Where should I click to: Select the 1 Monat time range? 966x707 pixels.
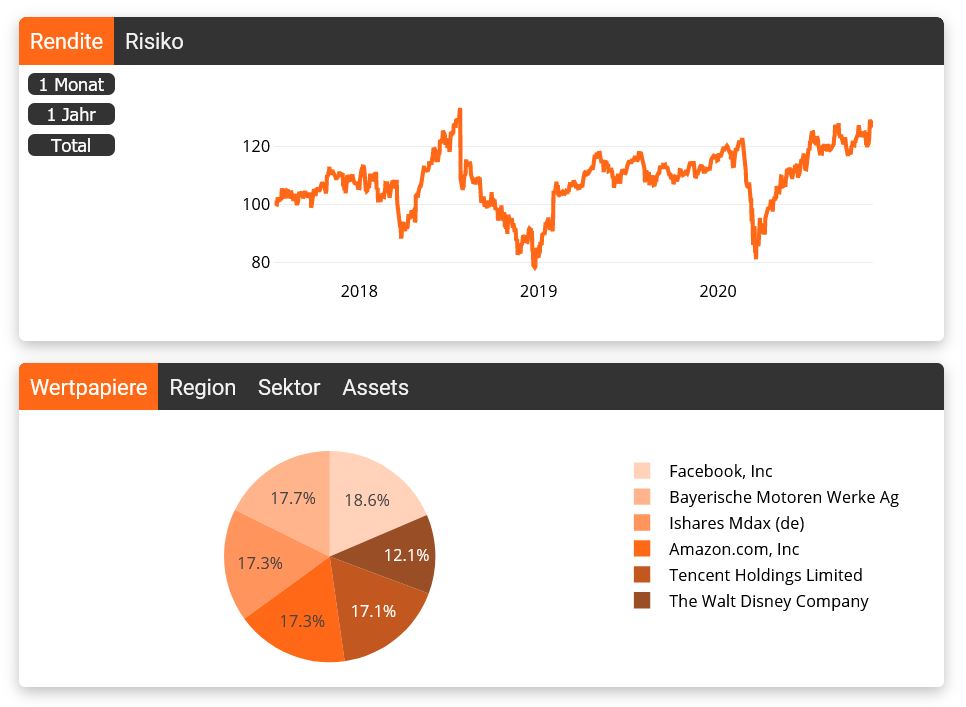point(70,85)
